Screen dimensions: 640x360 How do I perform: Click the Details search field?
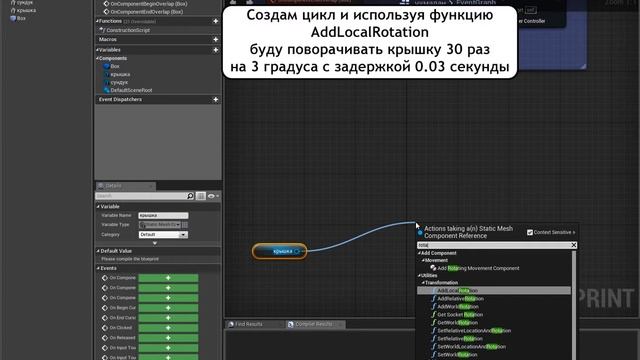click(x=141, y=196)
